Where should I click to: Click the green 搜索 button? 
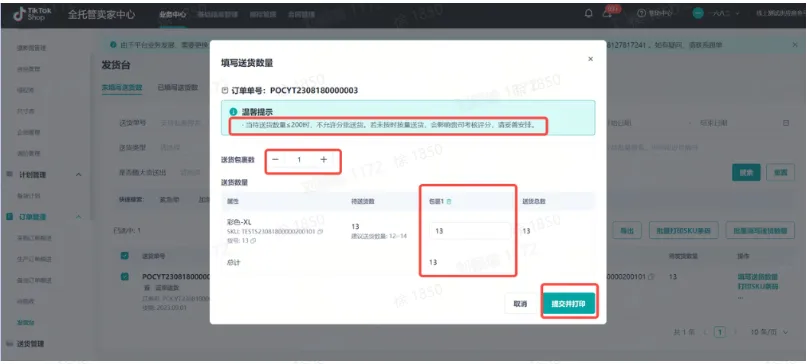click(x=746, y=172)
